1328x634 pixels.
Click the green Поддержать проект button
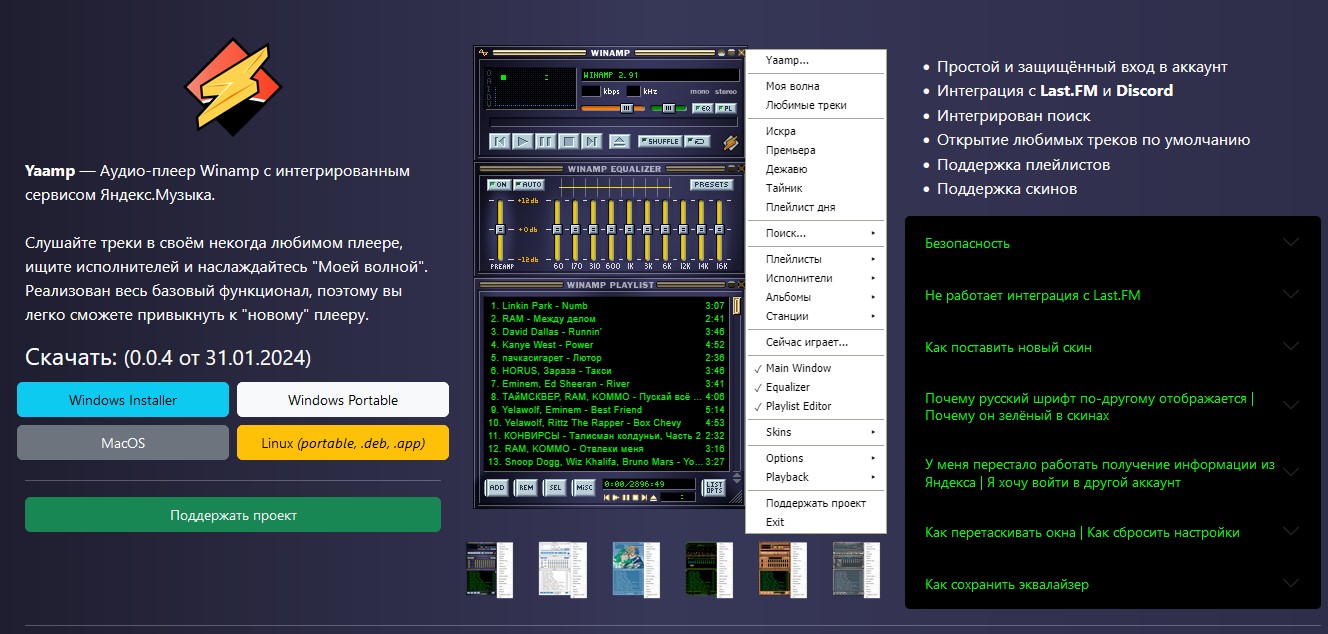[233, 515]
